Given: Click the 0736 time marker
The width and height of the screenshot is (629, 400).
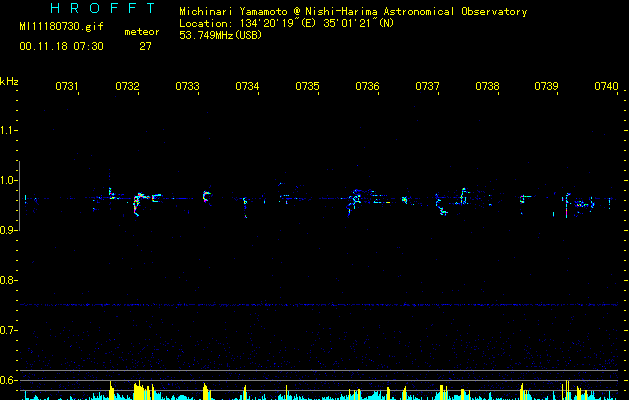Looking at the screenshot, I should (x=367, y=86).
